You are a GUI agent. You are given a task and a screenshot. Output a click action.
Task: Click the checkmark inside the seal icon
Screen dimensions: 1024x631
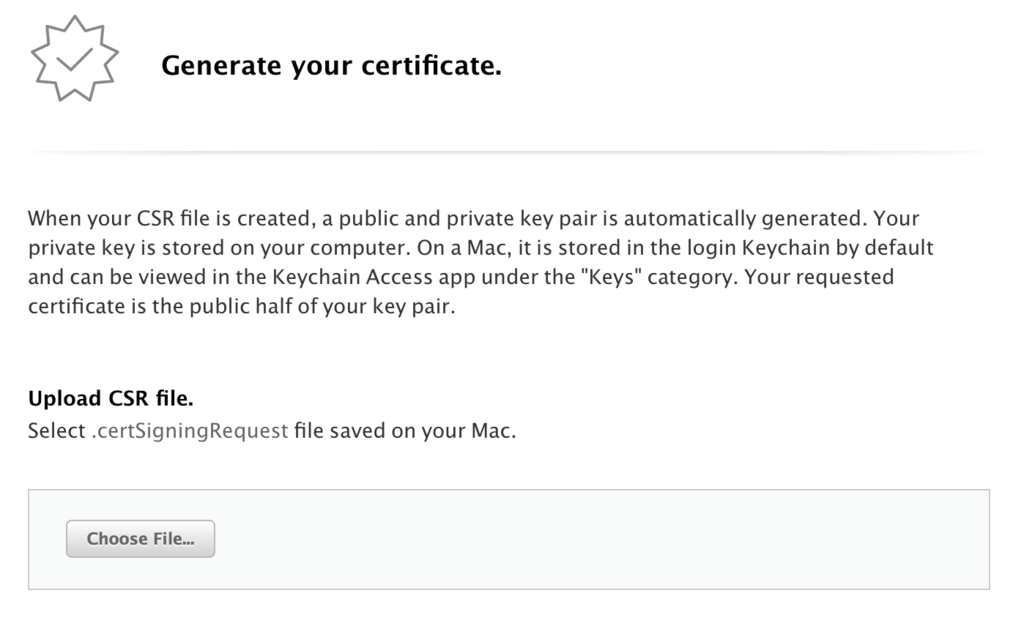[x=74, y=58]
